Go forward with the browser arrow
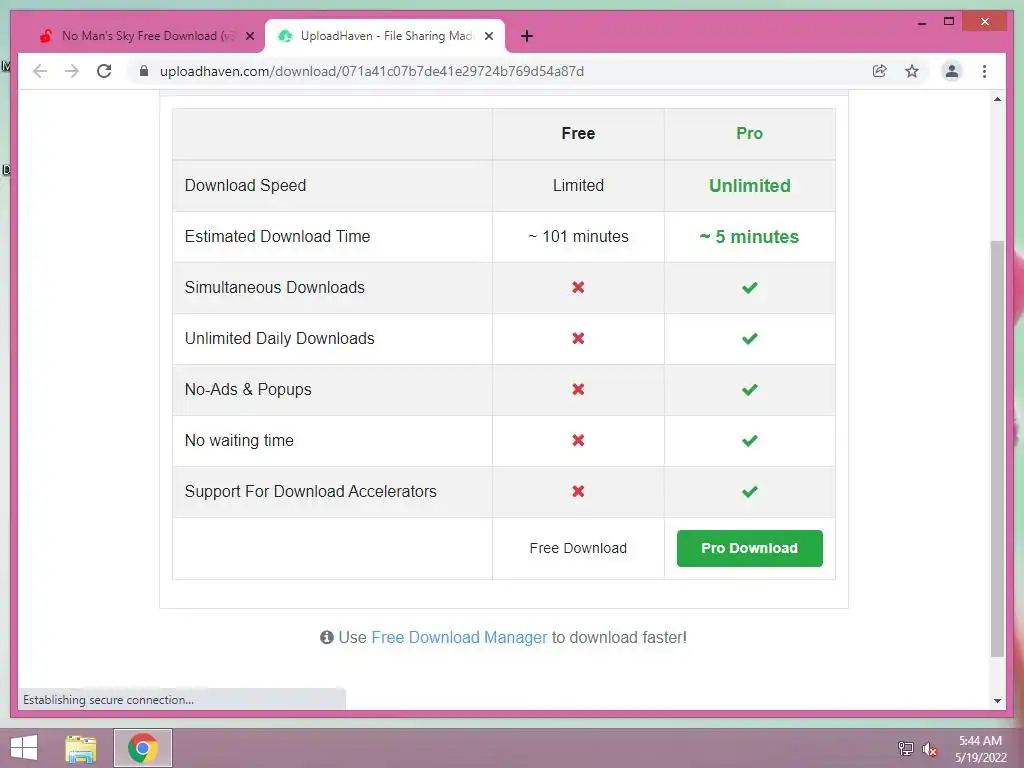 tap(72, 71)
